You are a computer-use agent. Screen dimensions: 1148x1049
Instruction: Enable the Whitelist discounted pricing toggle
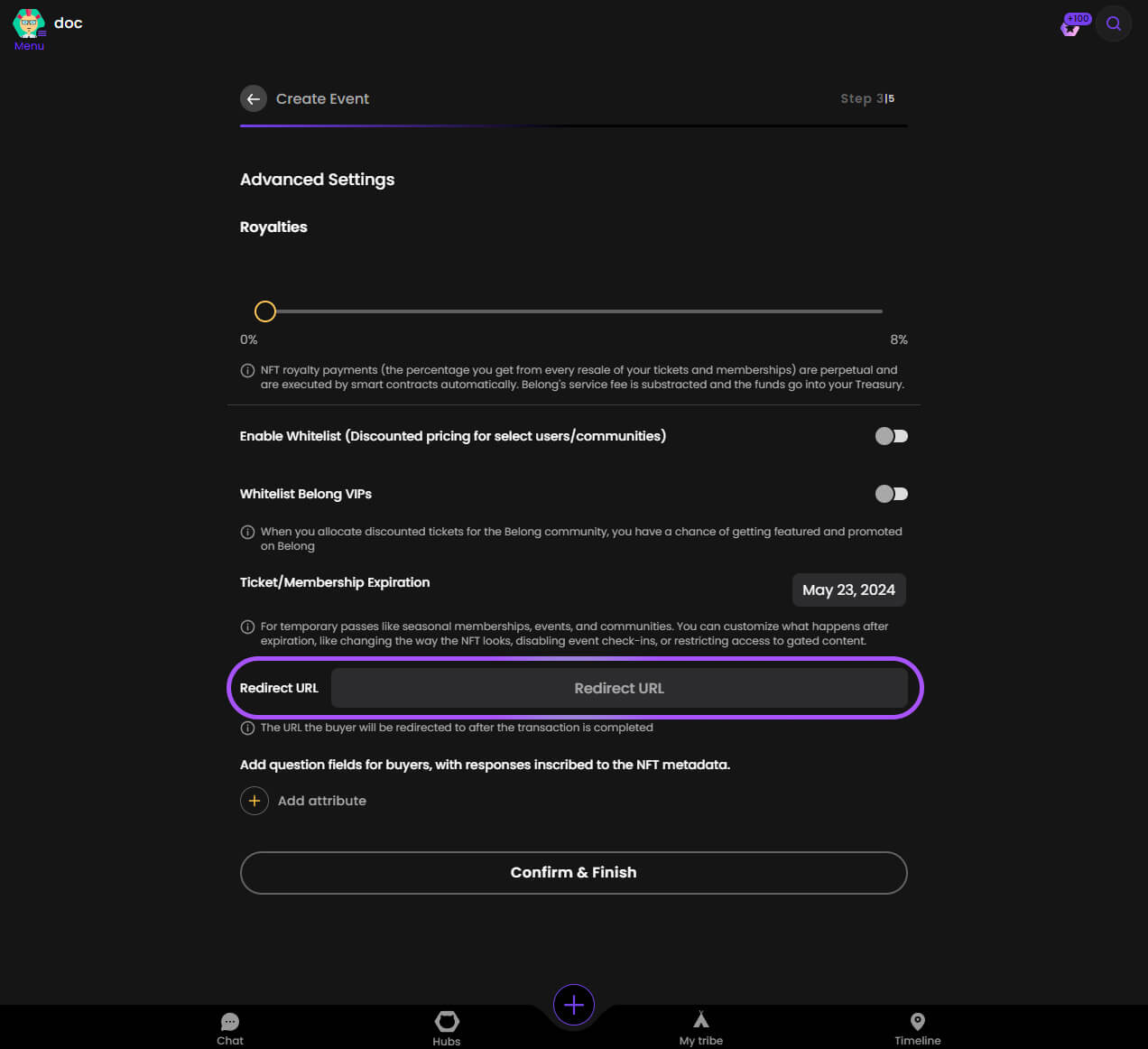(892, 436)
